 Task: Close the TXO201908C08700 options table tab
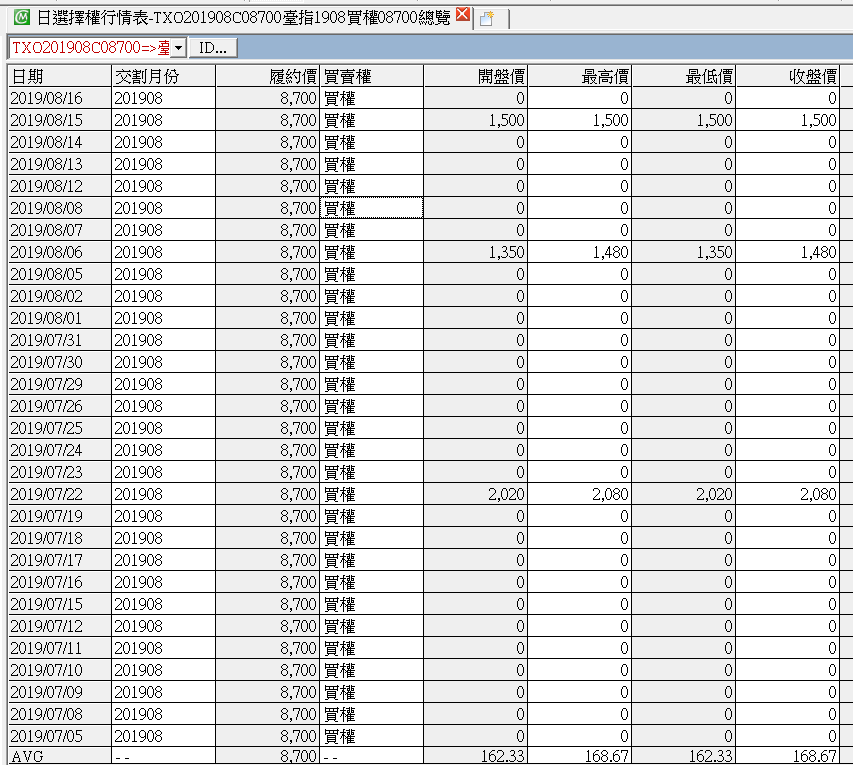tap(463, 15)
